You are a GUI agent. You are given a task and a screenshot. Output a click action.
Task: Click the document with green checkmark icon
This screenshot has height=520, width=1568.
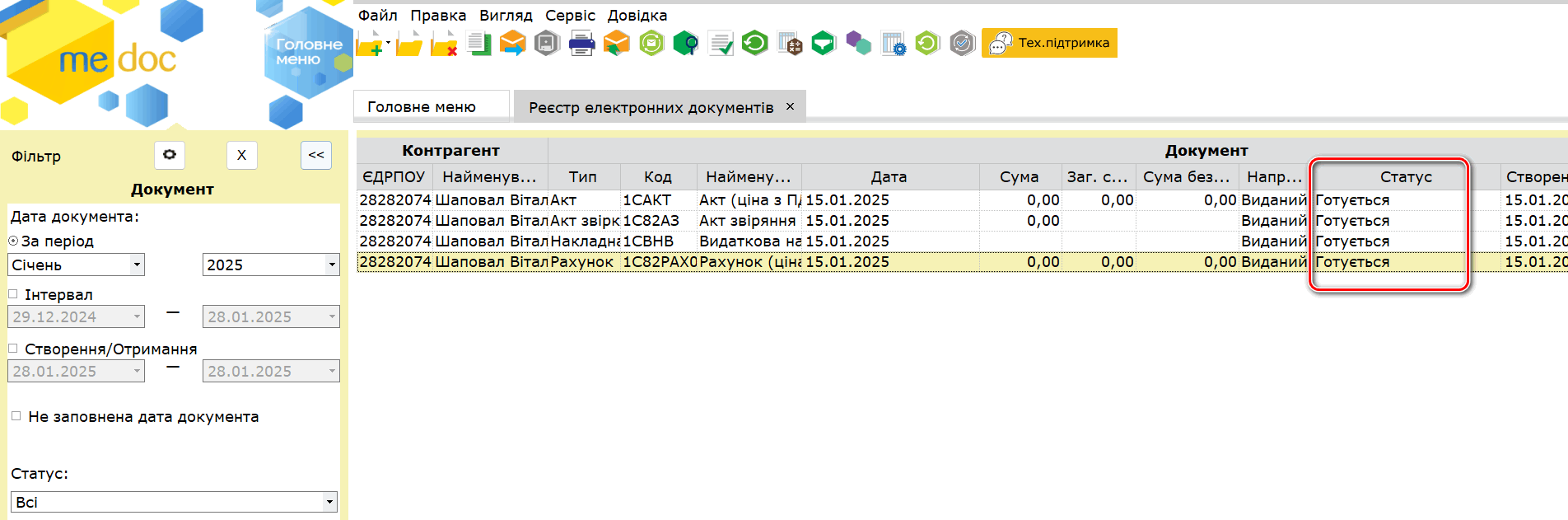(721, 44)
